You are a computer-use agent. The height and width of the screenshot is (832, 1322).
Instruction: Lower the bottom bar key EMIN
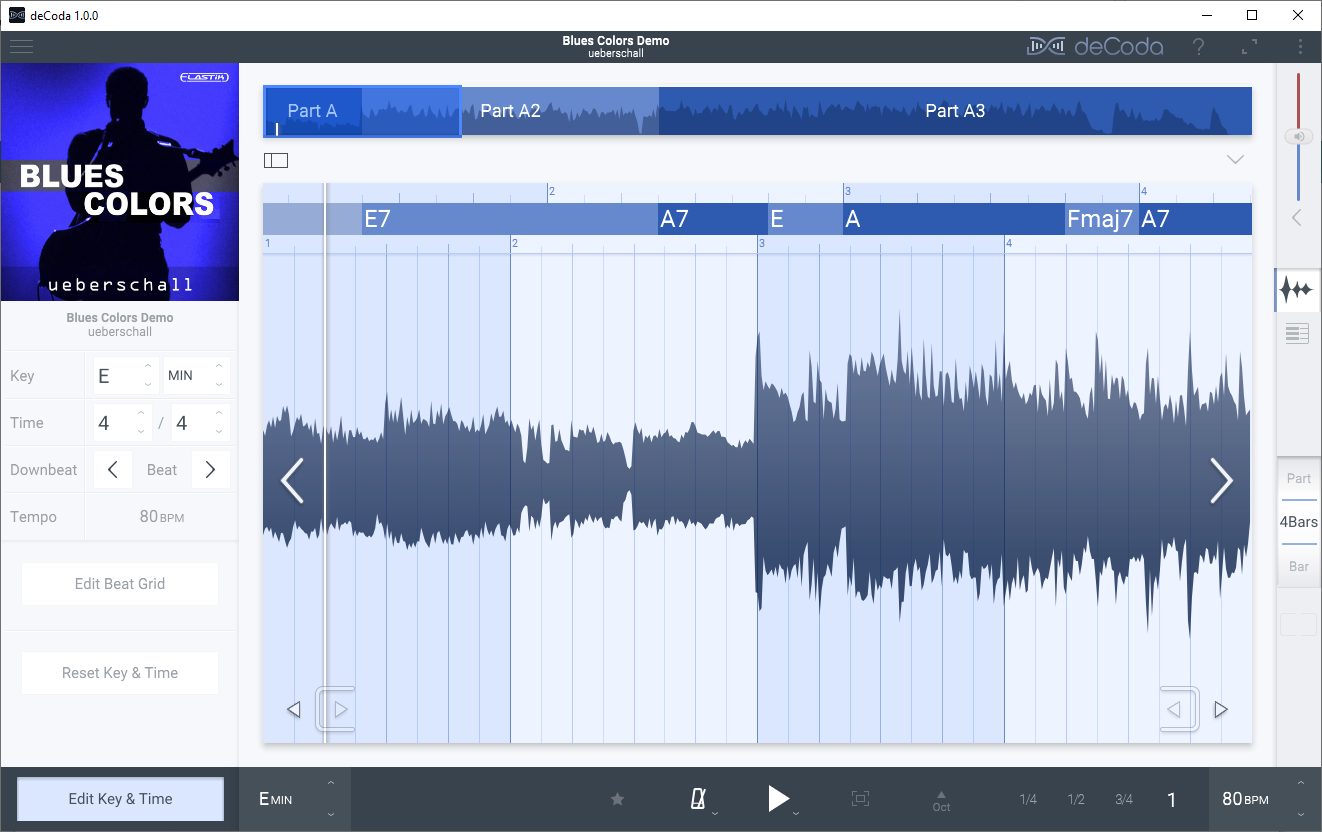click(331, 815)
